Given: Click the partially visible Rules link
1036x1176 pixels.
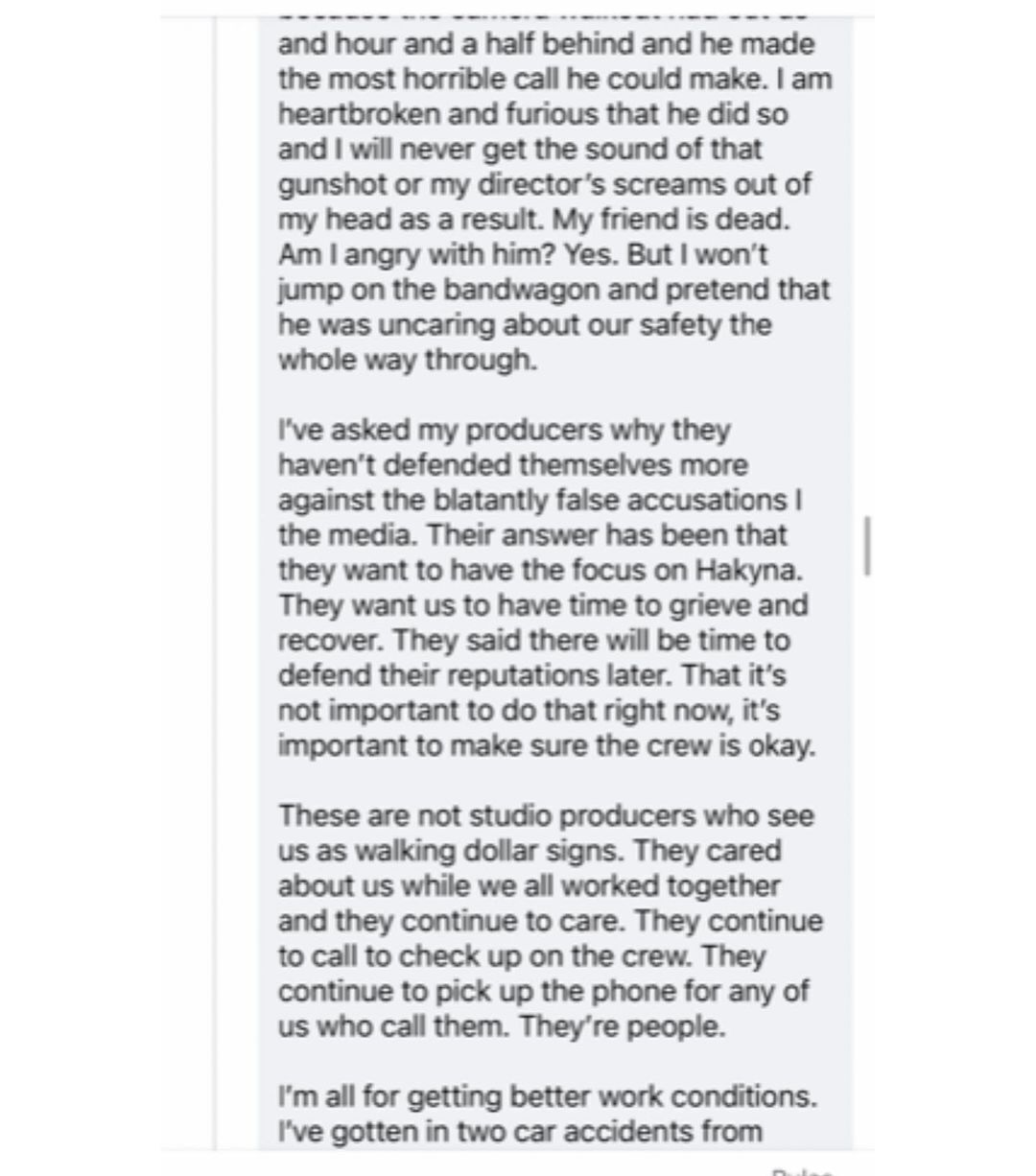Looking at the screenshot, I should pyautogui.click(x=804, y=1170).
